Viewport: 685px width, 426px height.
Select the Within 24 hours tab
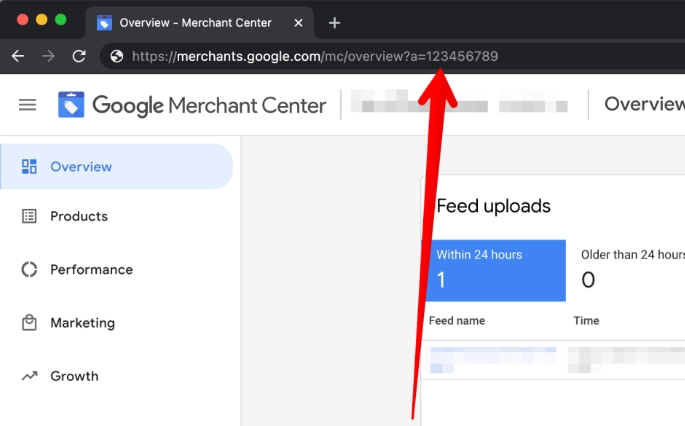pos(494,270)
